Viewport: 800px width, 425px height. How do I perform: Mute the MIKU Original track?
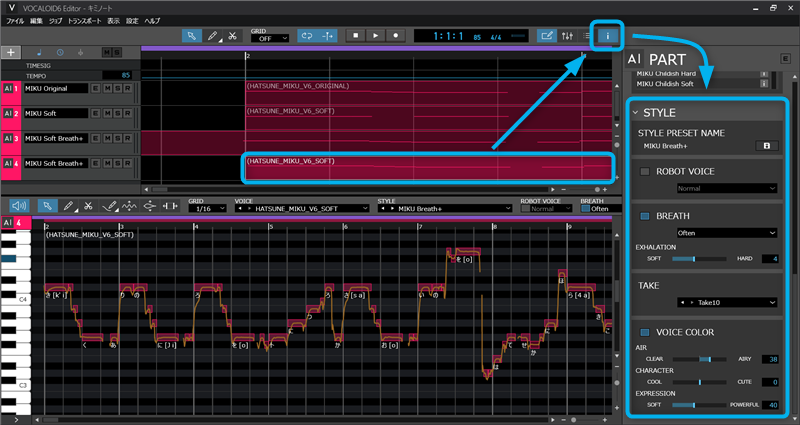(108, 88)
